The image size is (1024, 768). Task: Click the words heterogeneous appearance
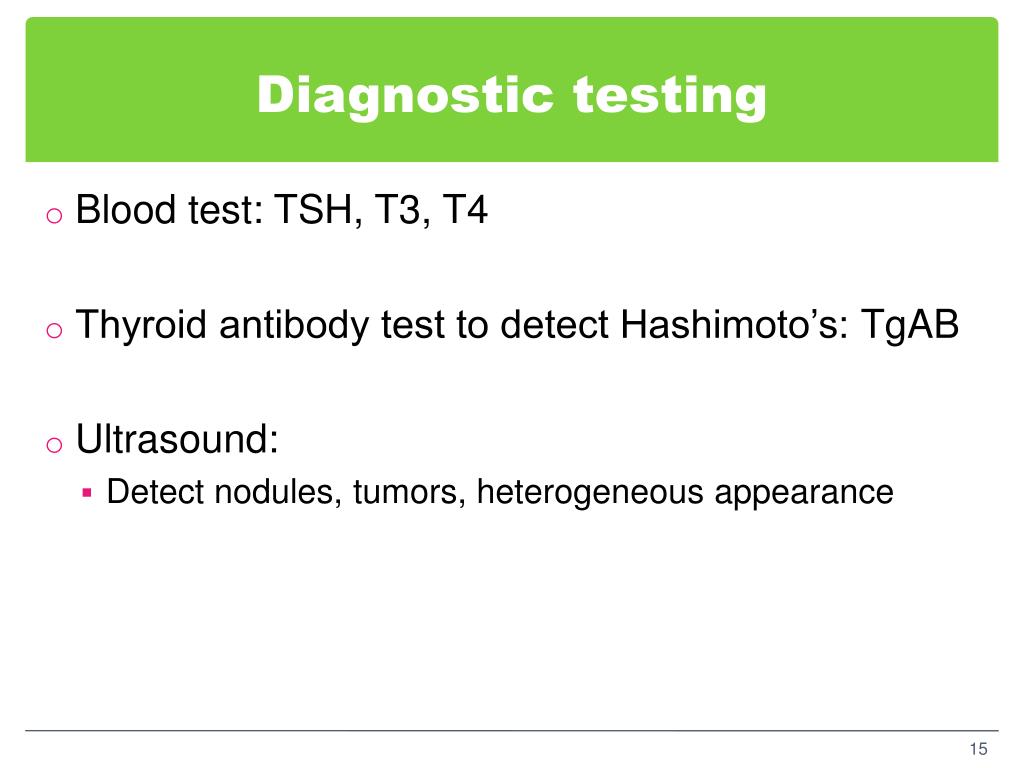click(685, 492)
